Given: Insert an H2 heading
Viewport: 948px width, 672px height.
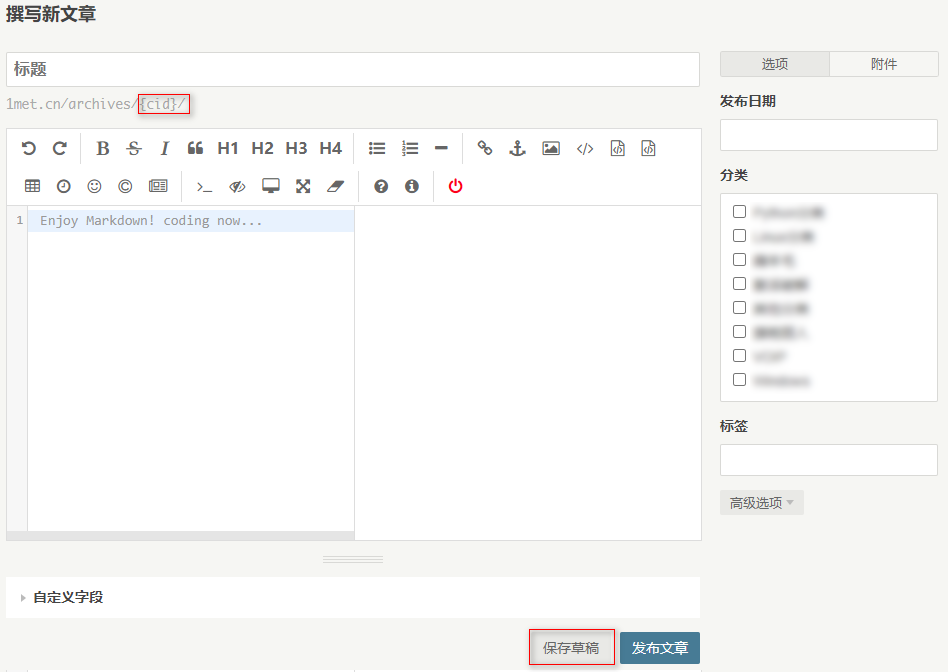Looking at the screenshot, I should point(262,148).
